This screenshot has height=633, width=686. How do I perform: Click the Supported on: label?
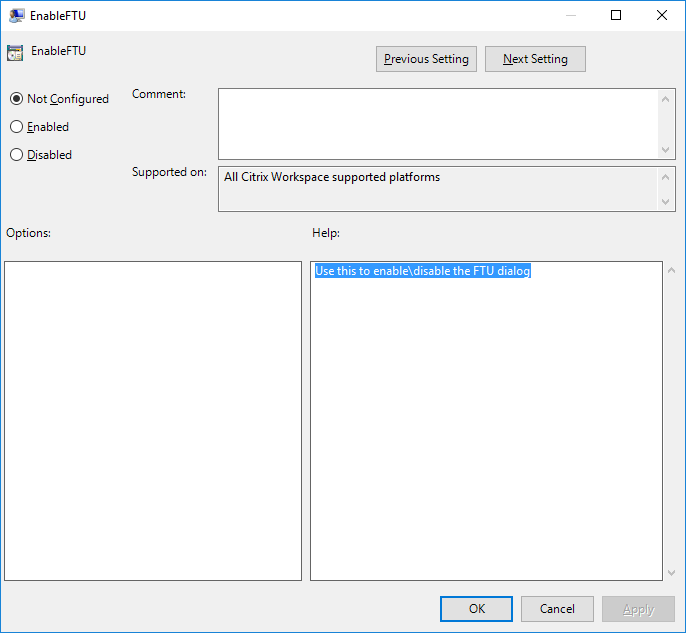(x=169, y=172)
